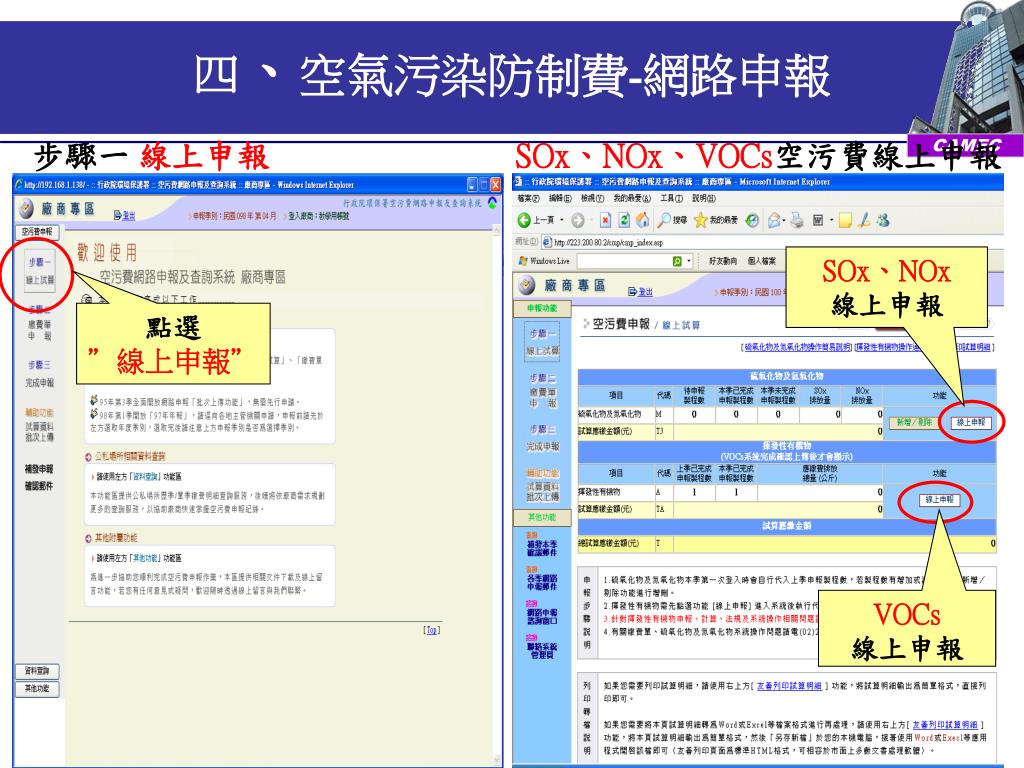
Task: Click 資料查詢 button at left window bottom
Action: pos(37,671)
